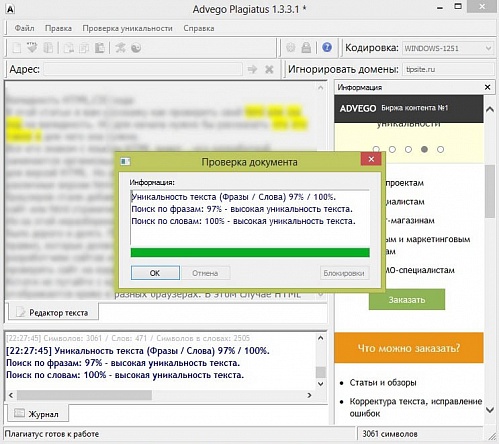Open the Справка menu
The image size is (499, 444).
(x=199, y=28)
